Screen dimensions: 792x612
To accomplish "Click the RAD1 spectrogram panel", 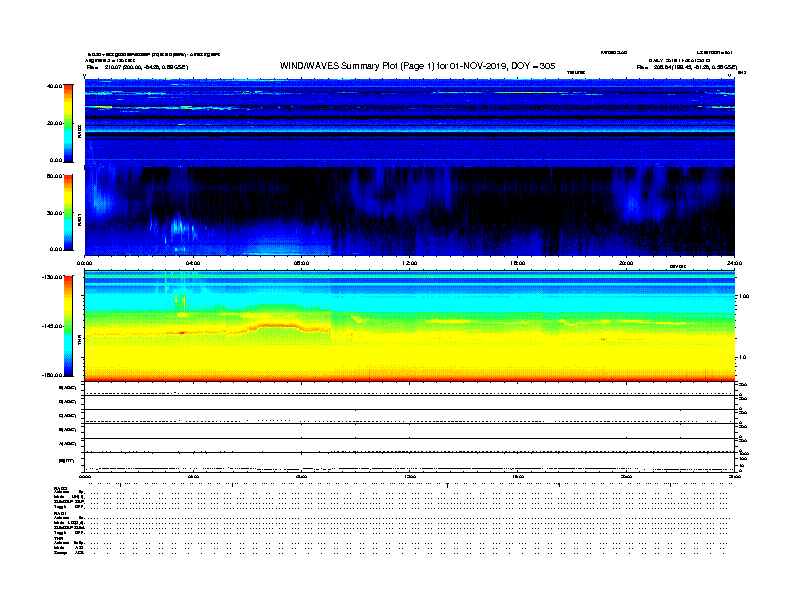I will 410,211.
